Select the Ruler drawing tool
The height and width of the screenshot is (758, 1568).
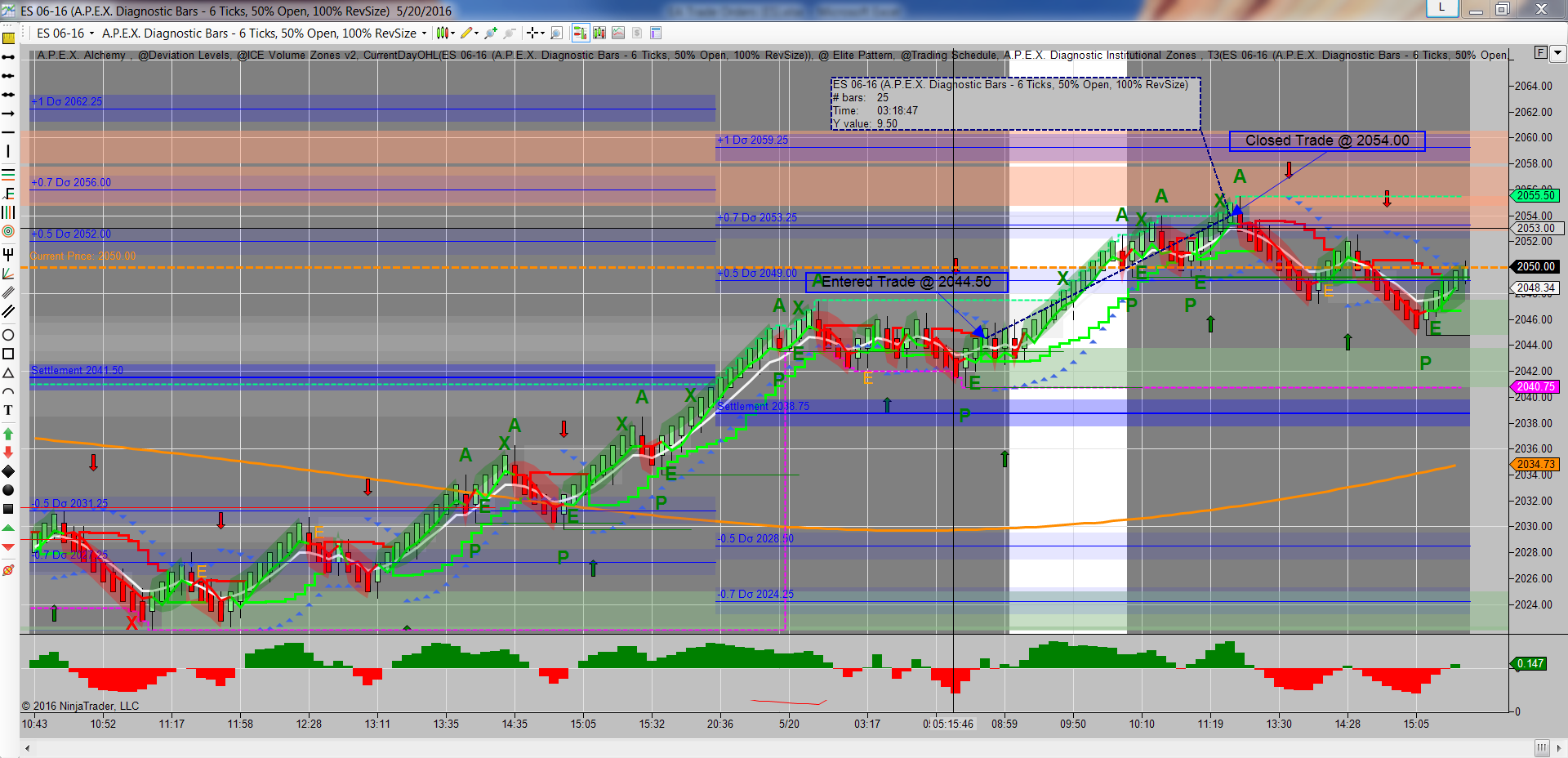click(8, 38)
